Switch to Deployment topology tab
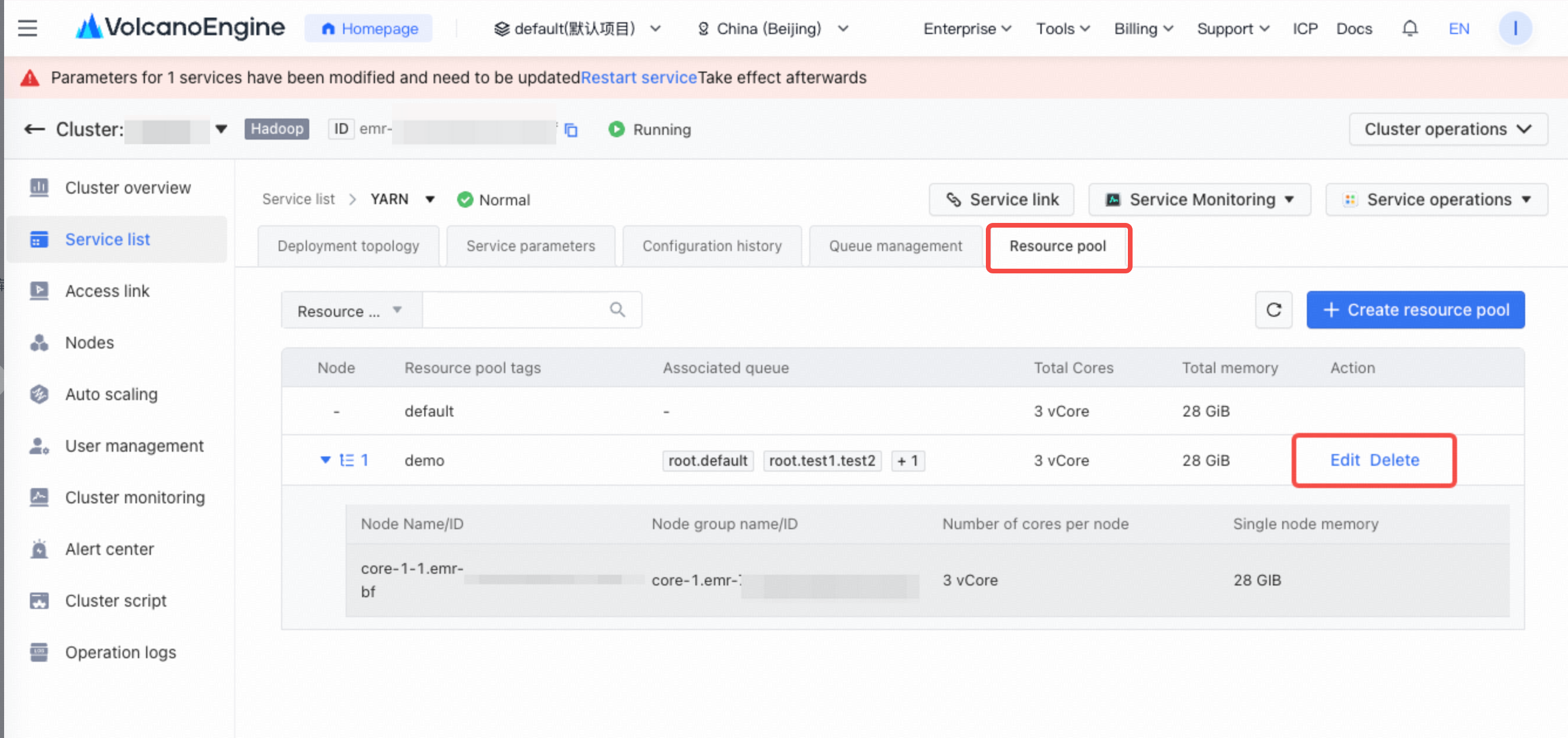The height and width of the screenshot is (738, 1568). click(348, 246)
